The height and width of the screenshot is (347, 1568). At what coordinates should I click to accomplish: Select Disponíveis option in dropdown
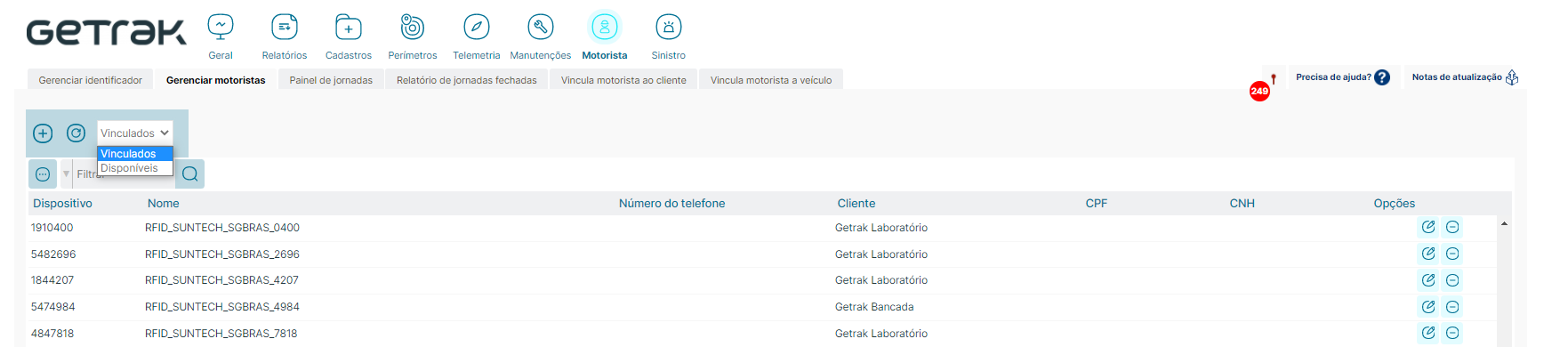tap(134, 168)
